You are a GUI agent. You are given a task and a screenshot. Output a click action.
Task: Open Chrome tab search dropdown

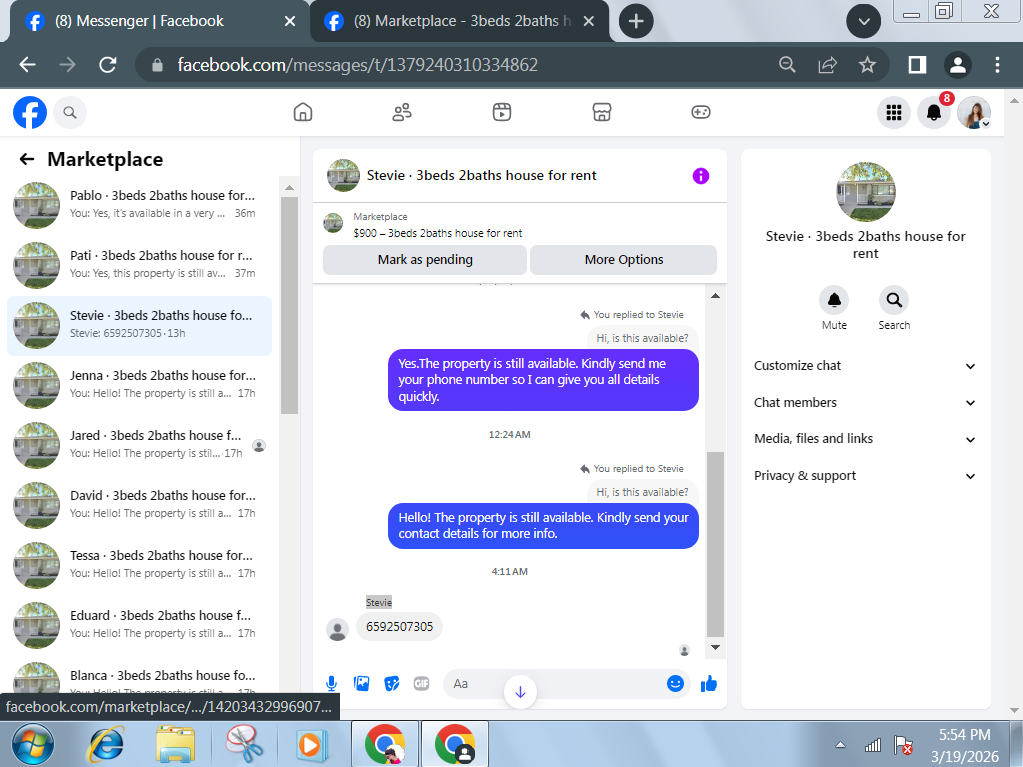point(864,22)
